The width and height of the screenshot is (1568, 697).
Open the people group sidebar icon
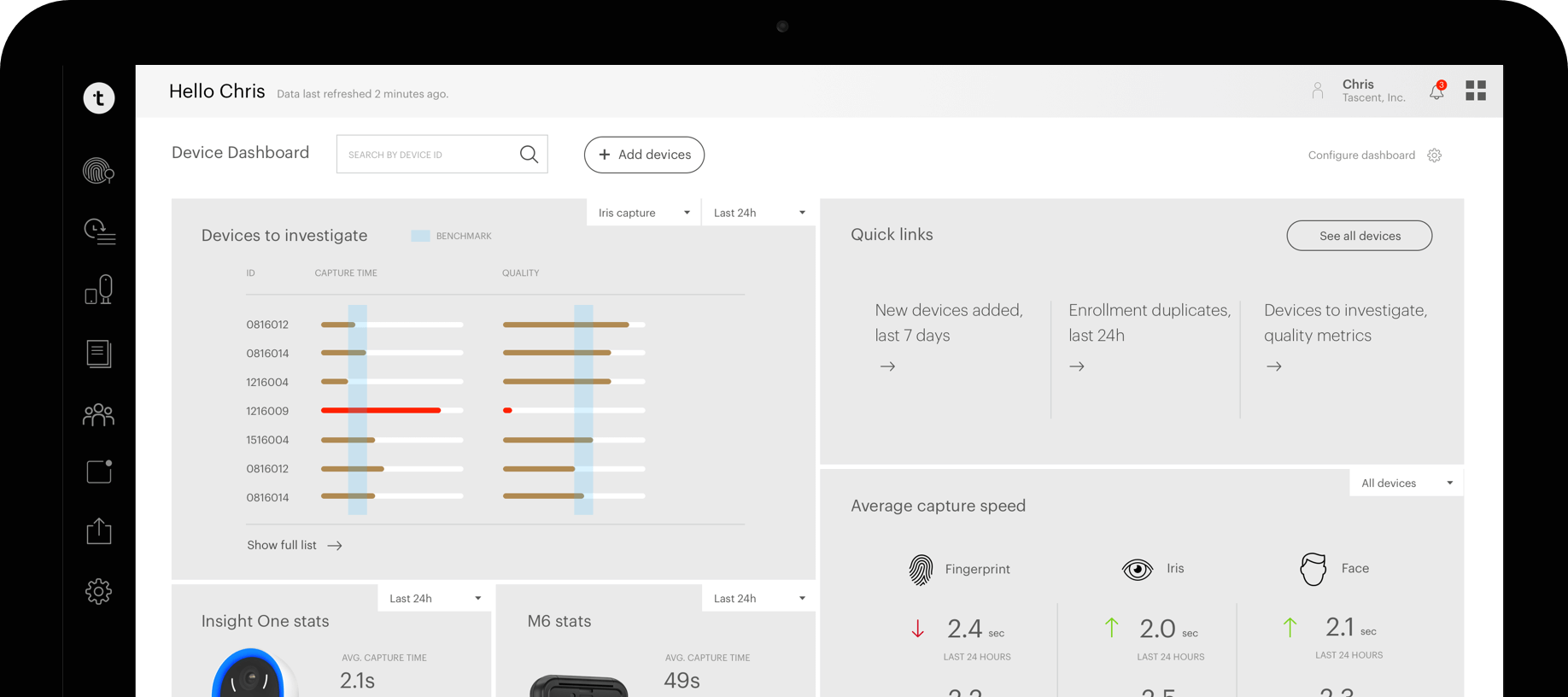coord(98,414)
